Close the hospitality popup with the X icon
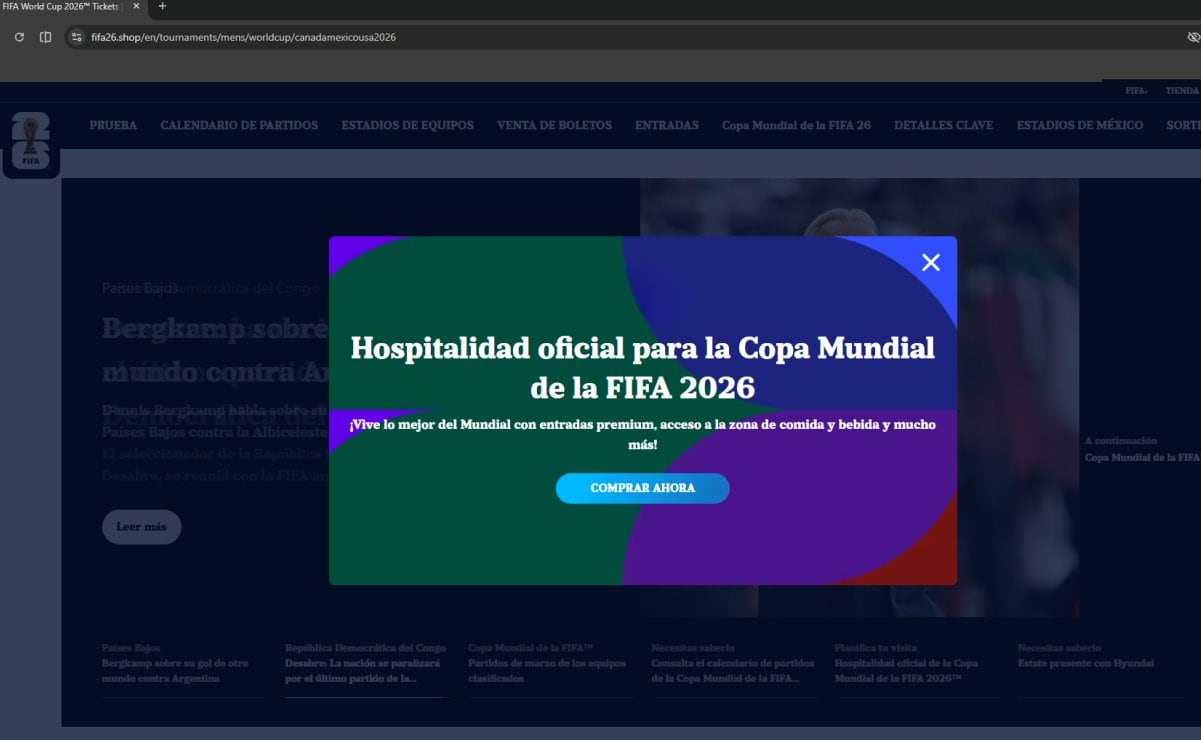 coord(931,262)
